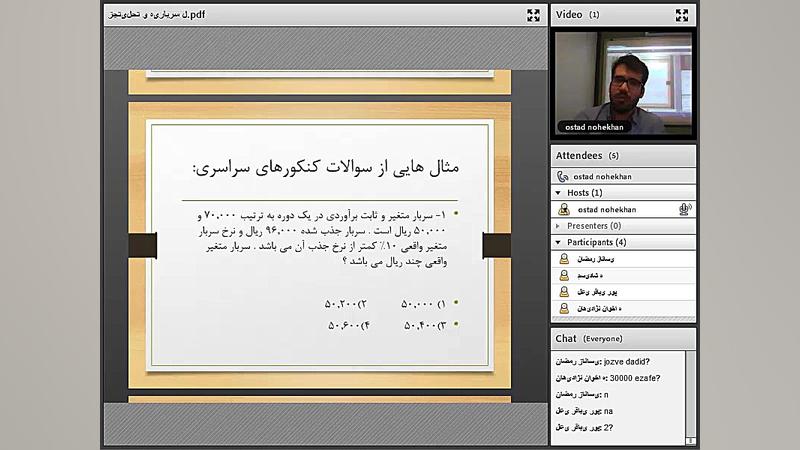Click answer option 4 on the slide

click(x=349, y=326)
